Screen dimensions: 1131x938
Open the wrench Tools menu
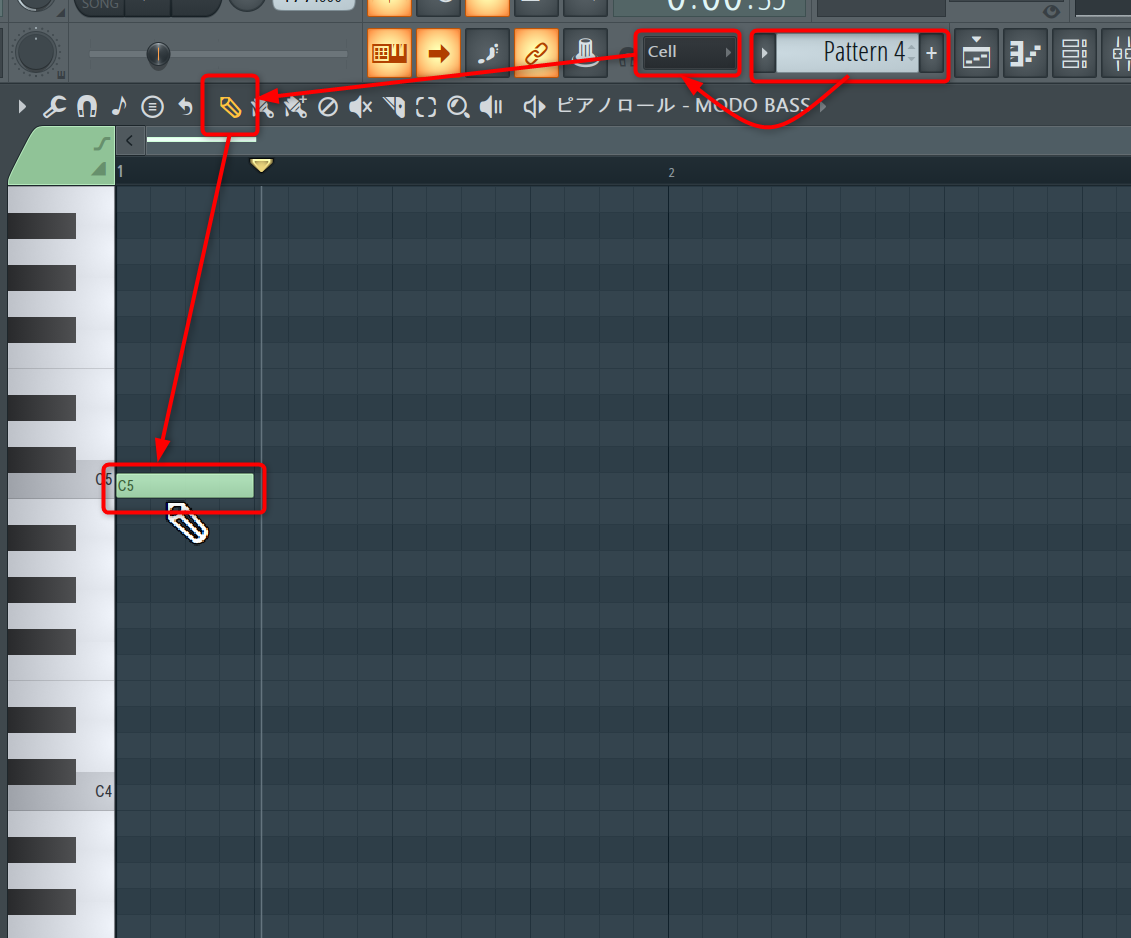point(54,106)
